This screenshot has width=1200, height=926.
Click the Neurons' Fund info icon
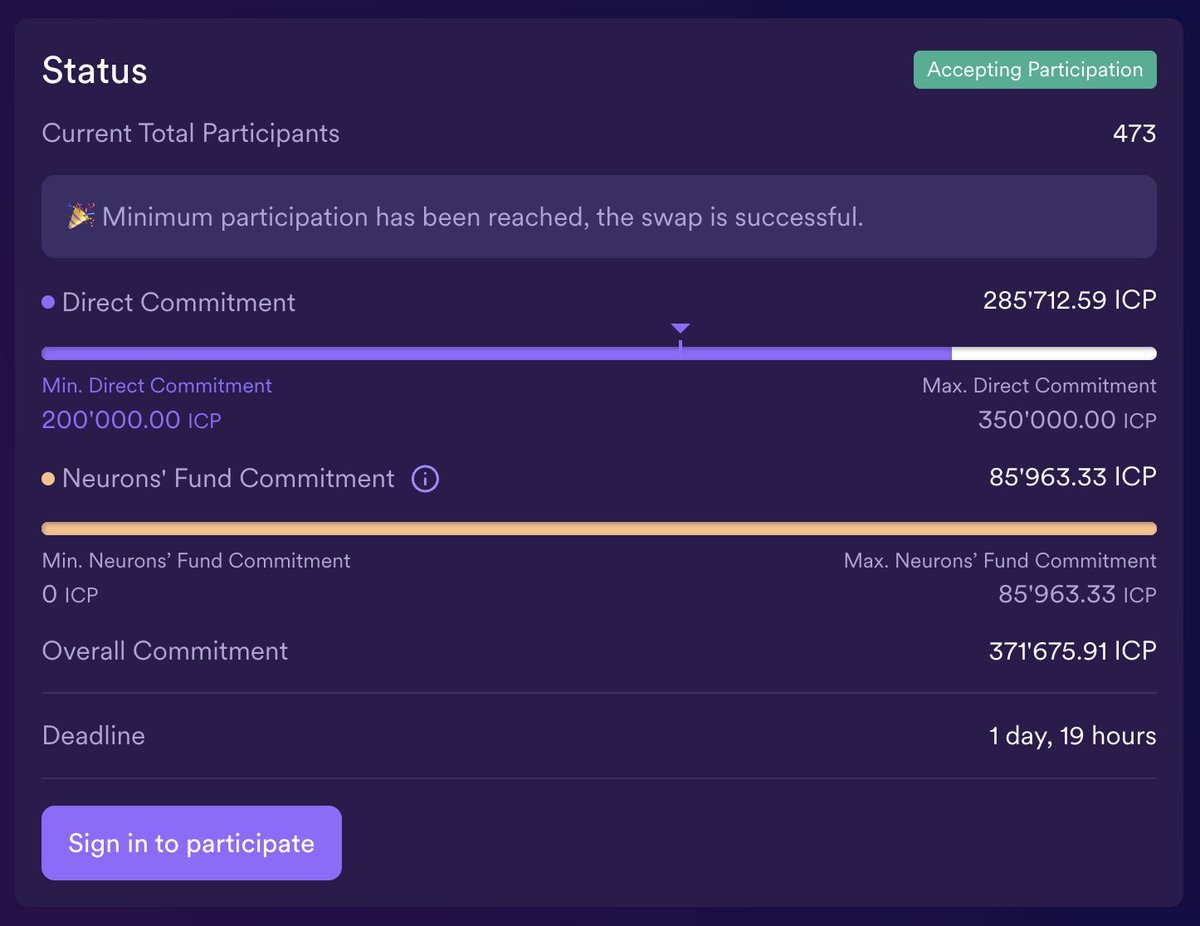(x=425, y=479)
